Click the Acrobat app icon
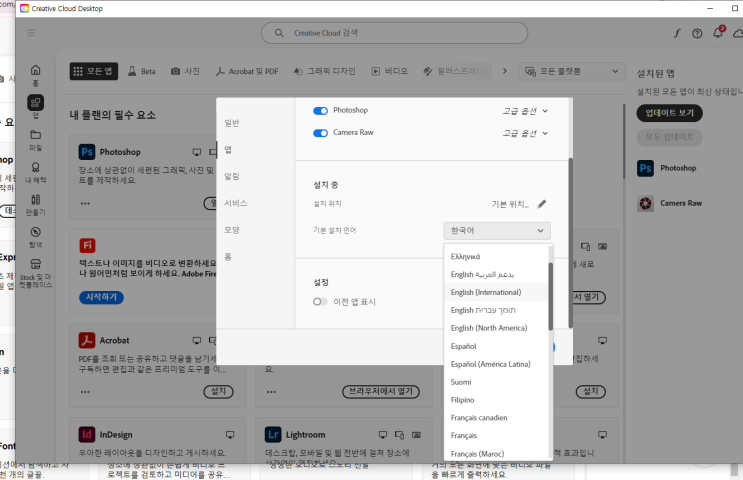Image resolution: width=743 pixels, height=480 pixels. [x=87, y=340]
